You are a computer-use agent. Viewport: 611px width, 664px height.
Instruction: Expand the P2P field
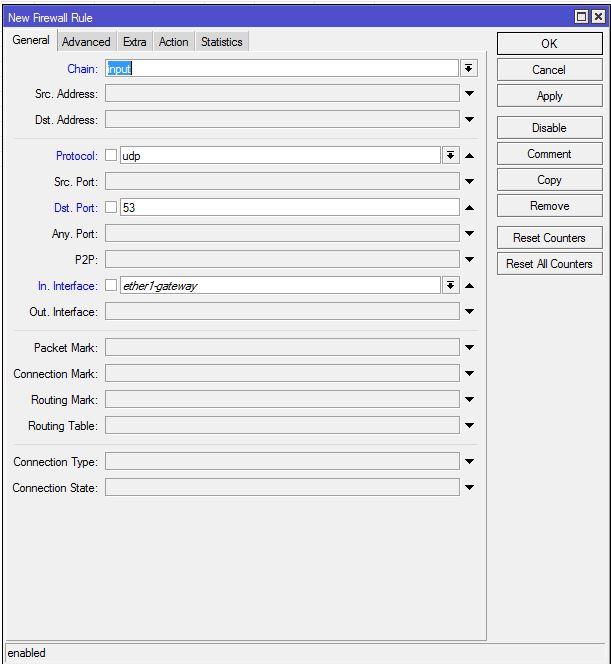point(469,259)
